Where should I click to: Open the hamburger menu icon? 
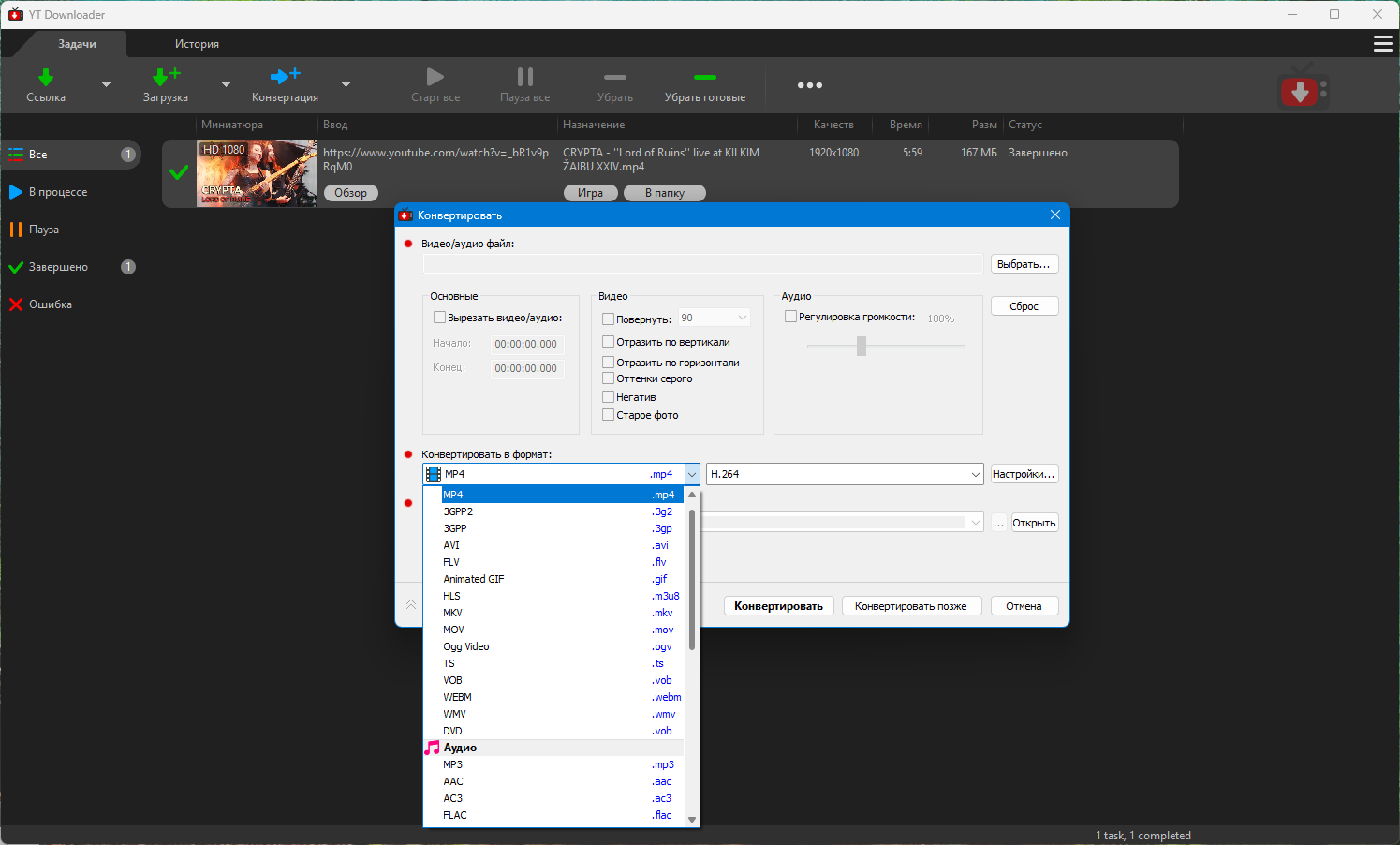[1382, 44]
